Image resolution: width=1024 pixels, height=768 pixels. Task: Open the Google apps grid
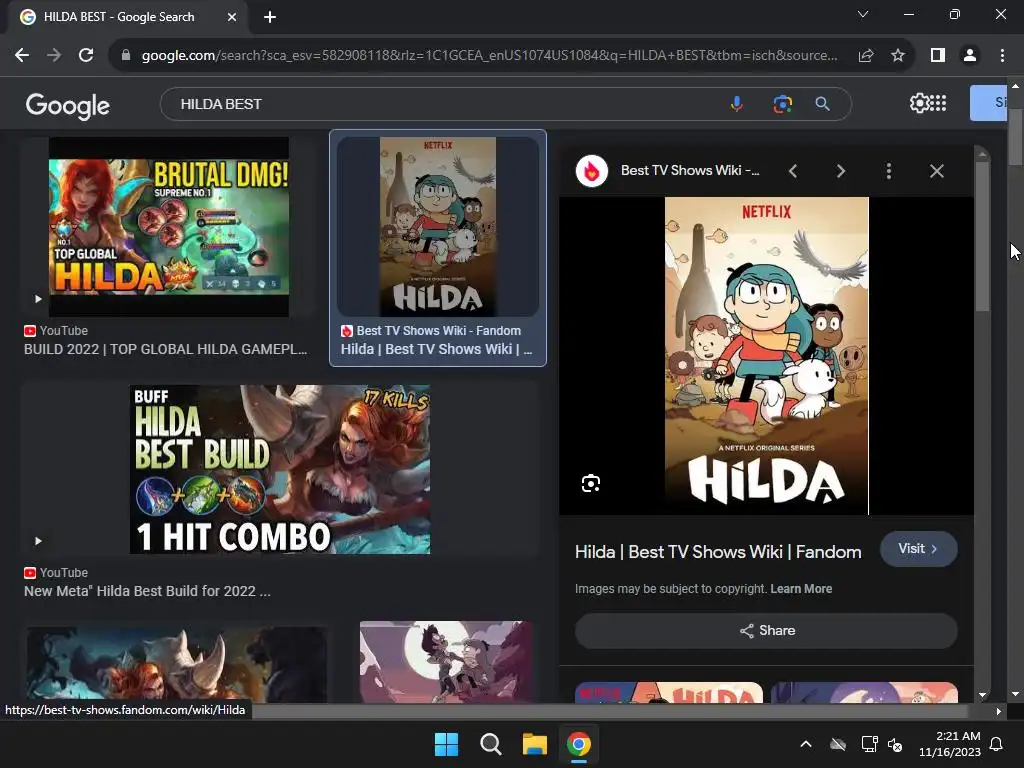[x=938, y=103]
